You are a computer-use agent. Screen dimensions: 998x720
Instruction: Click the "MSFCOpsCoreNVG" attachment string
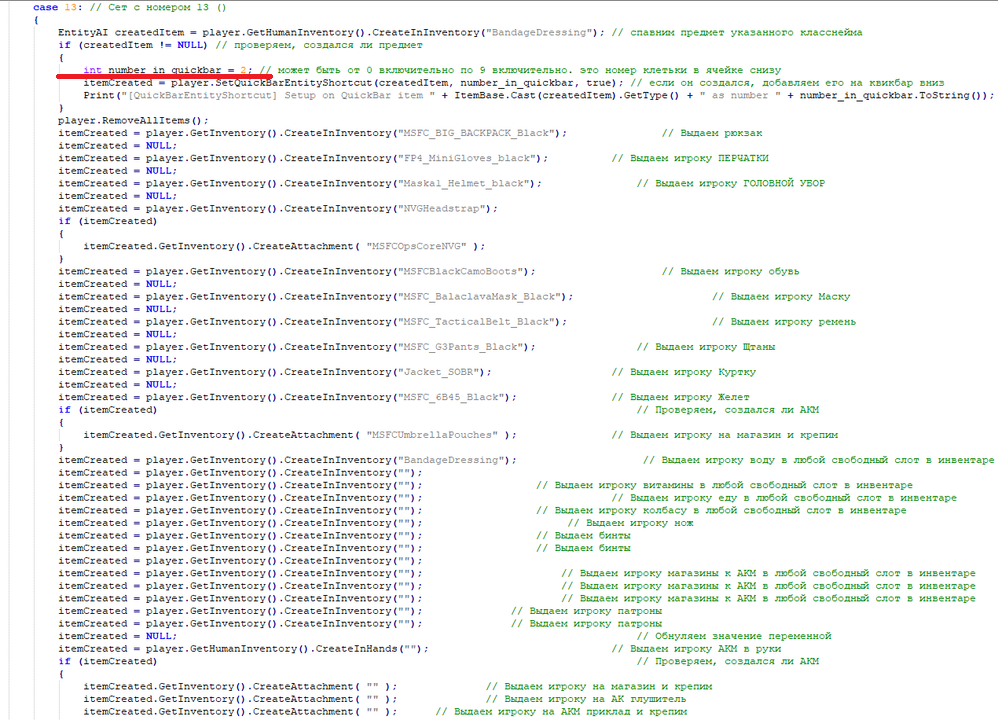pos(419,246)
